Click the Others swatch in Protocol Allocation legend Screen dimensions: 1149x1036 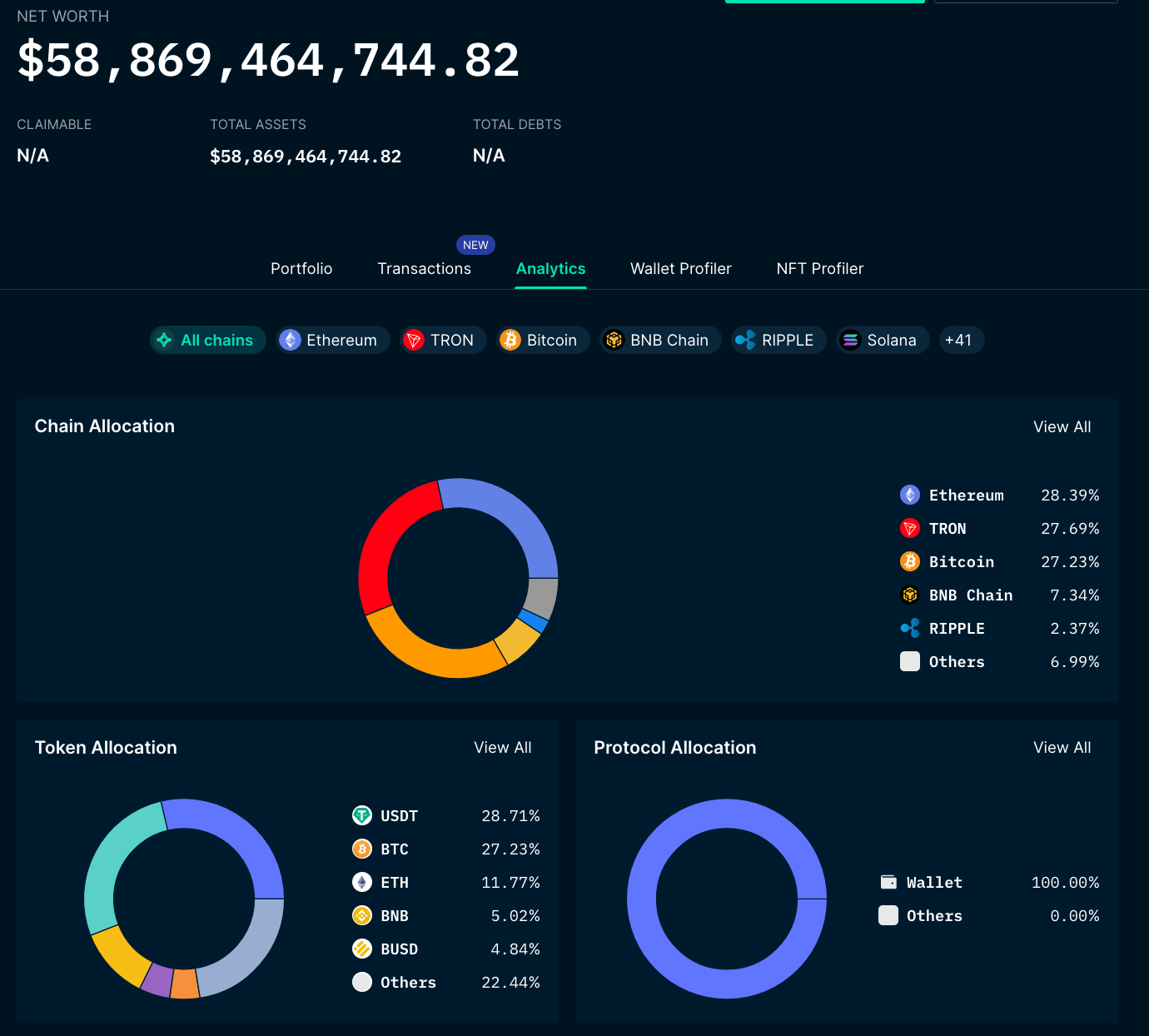point(888,915)
